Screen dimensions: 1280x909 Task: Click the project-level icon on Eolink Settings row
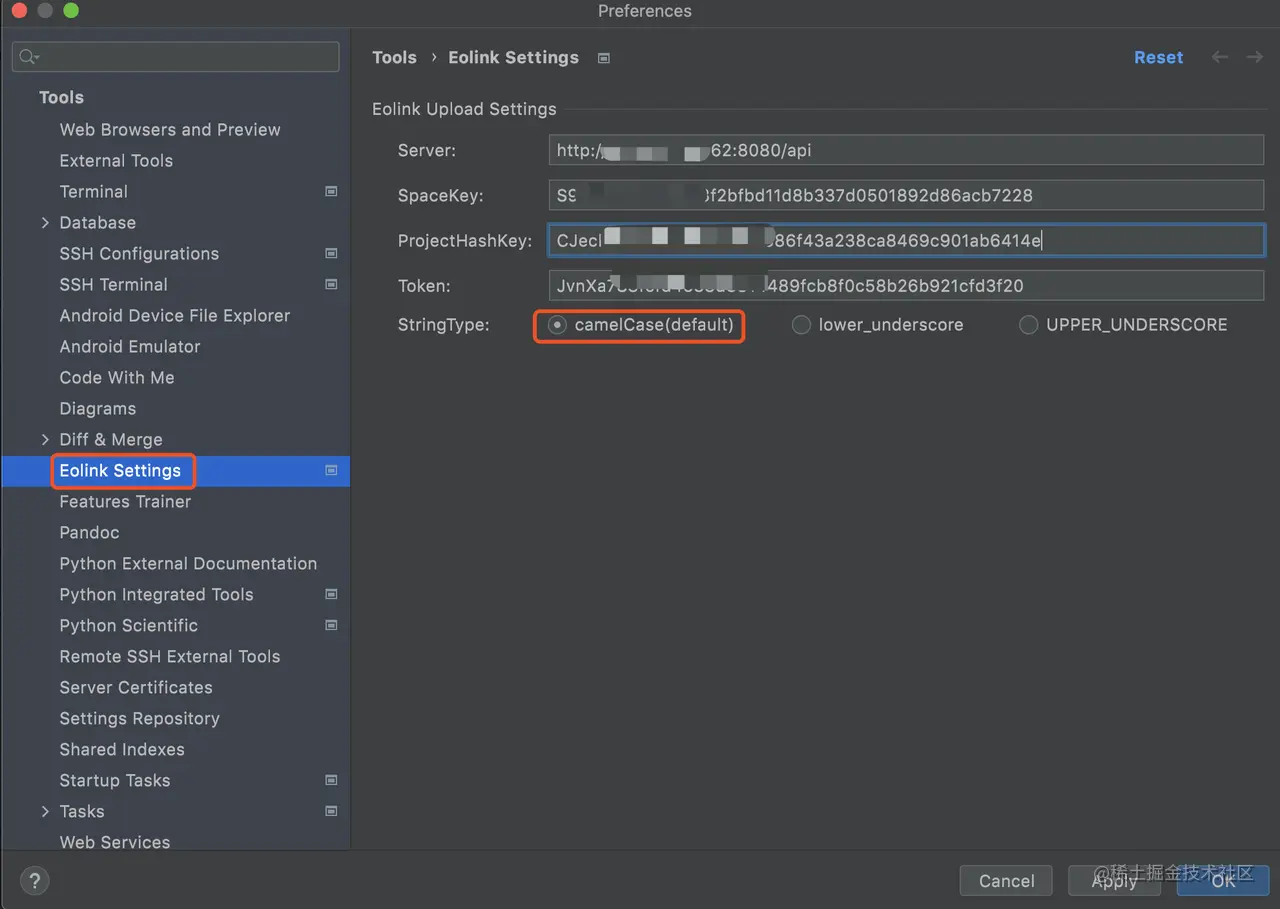coord(331,470)
